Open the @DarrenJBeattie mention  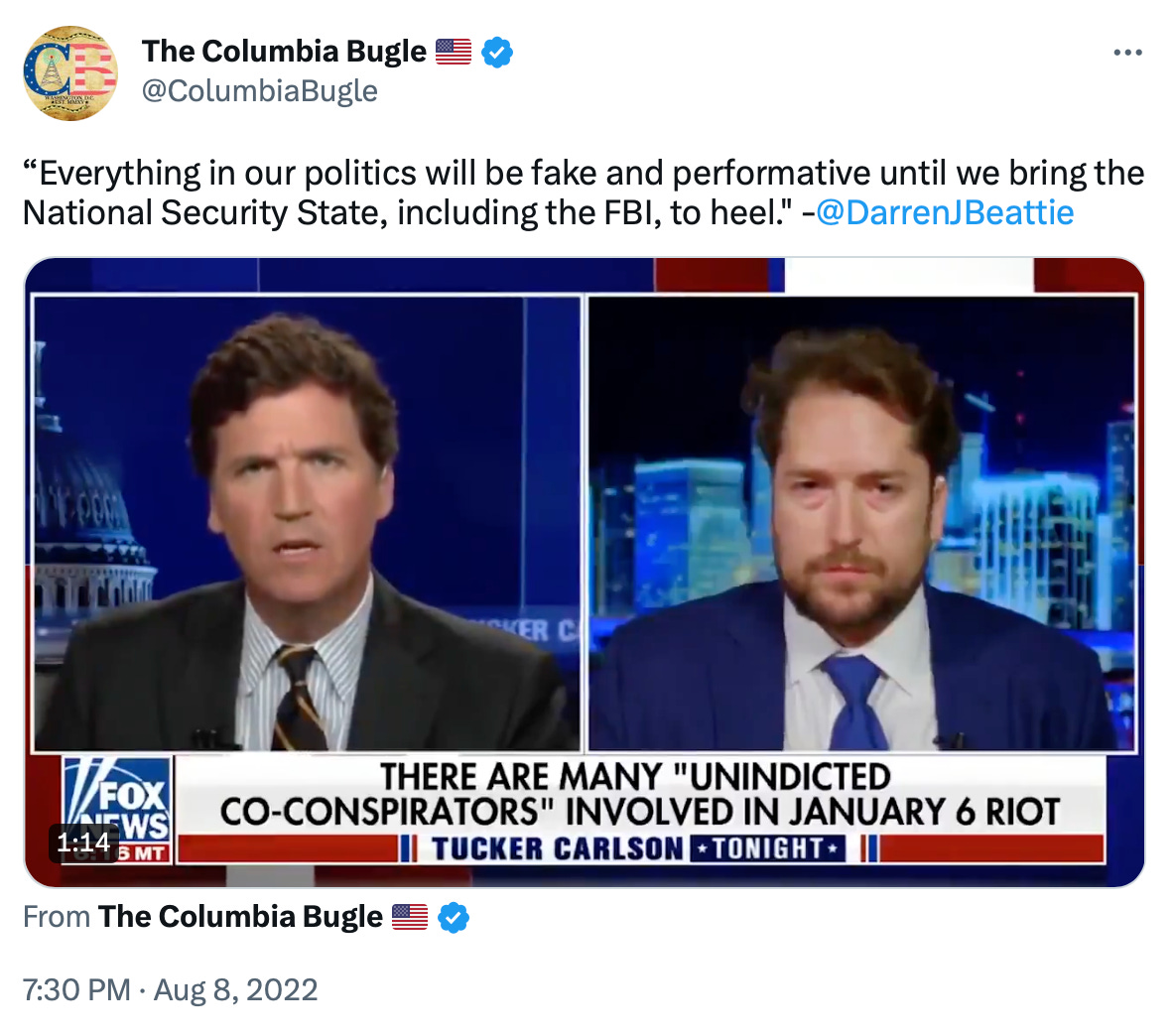click(944, 212)
